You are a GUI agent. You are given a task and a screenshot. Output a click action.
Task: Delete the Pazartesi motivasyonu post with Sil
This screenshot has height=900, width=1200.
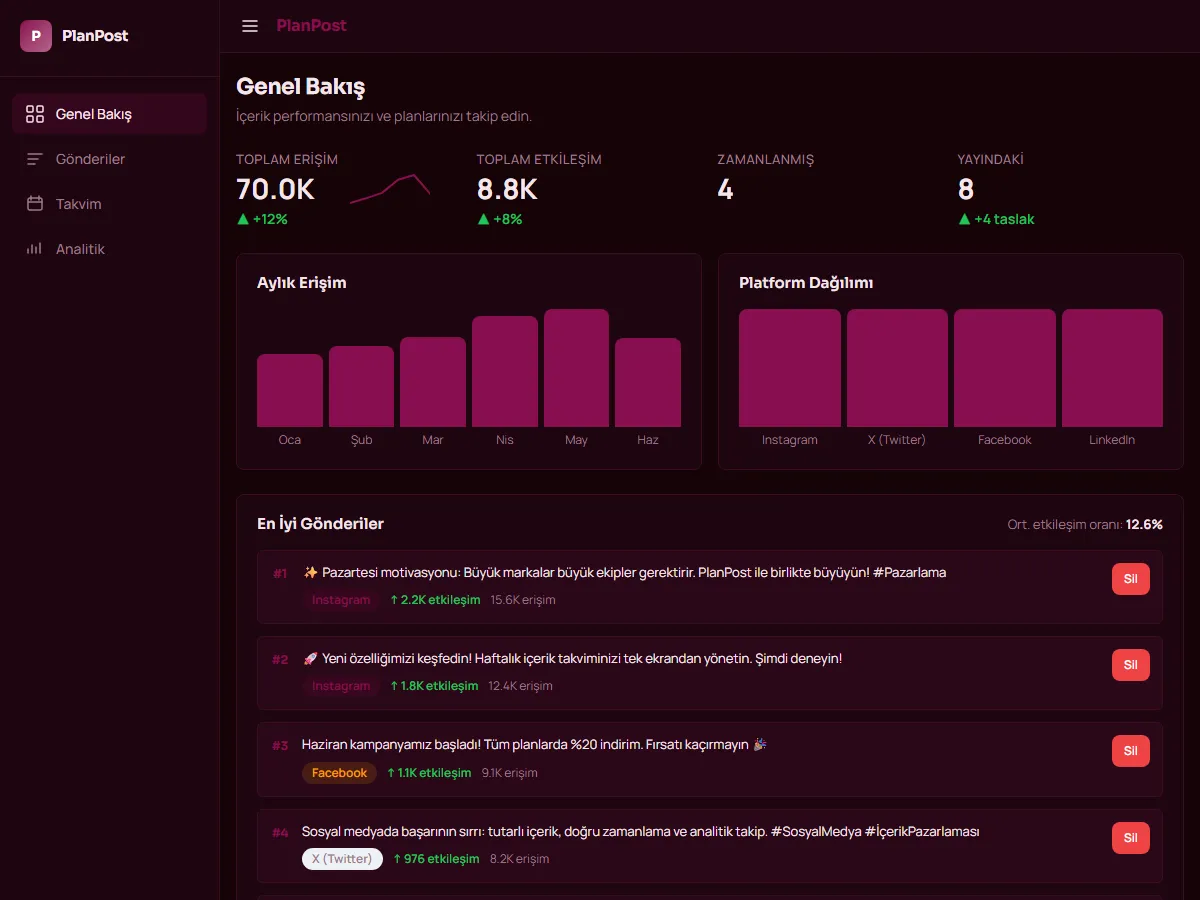(x=1130, y=579)
